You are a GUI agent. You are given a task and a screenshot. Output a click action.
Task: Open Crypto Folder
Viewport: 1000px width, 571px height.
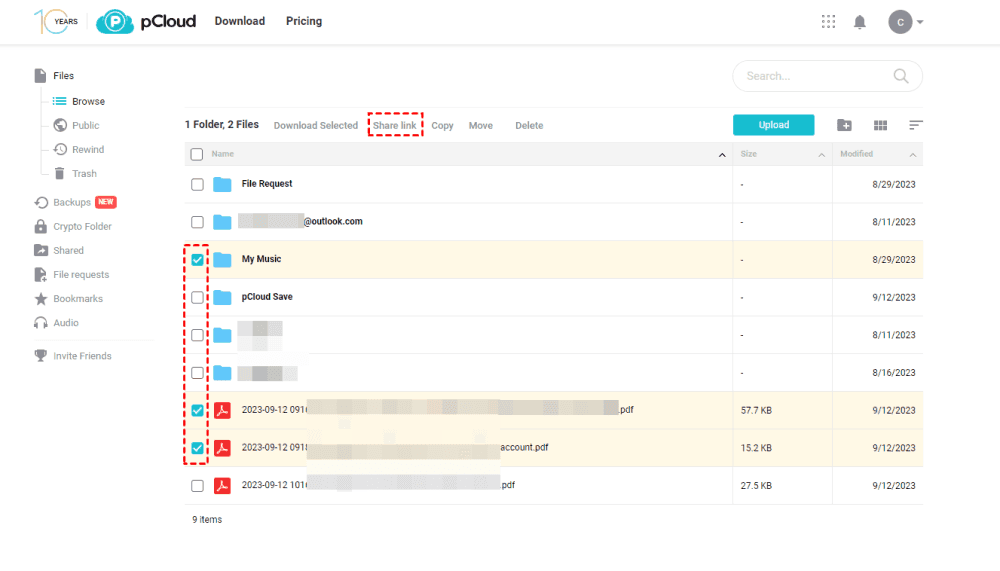[x=73, y=226]
